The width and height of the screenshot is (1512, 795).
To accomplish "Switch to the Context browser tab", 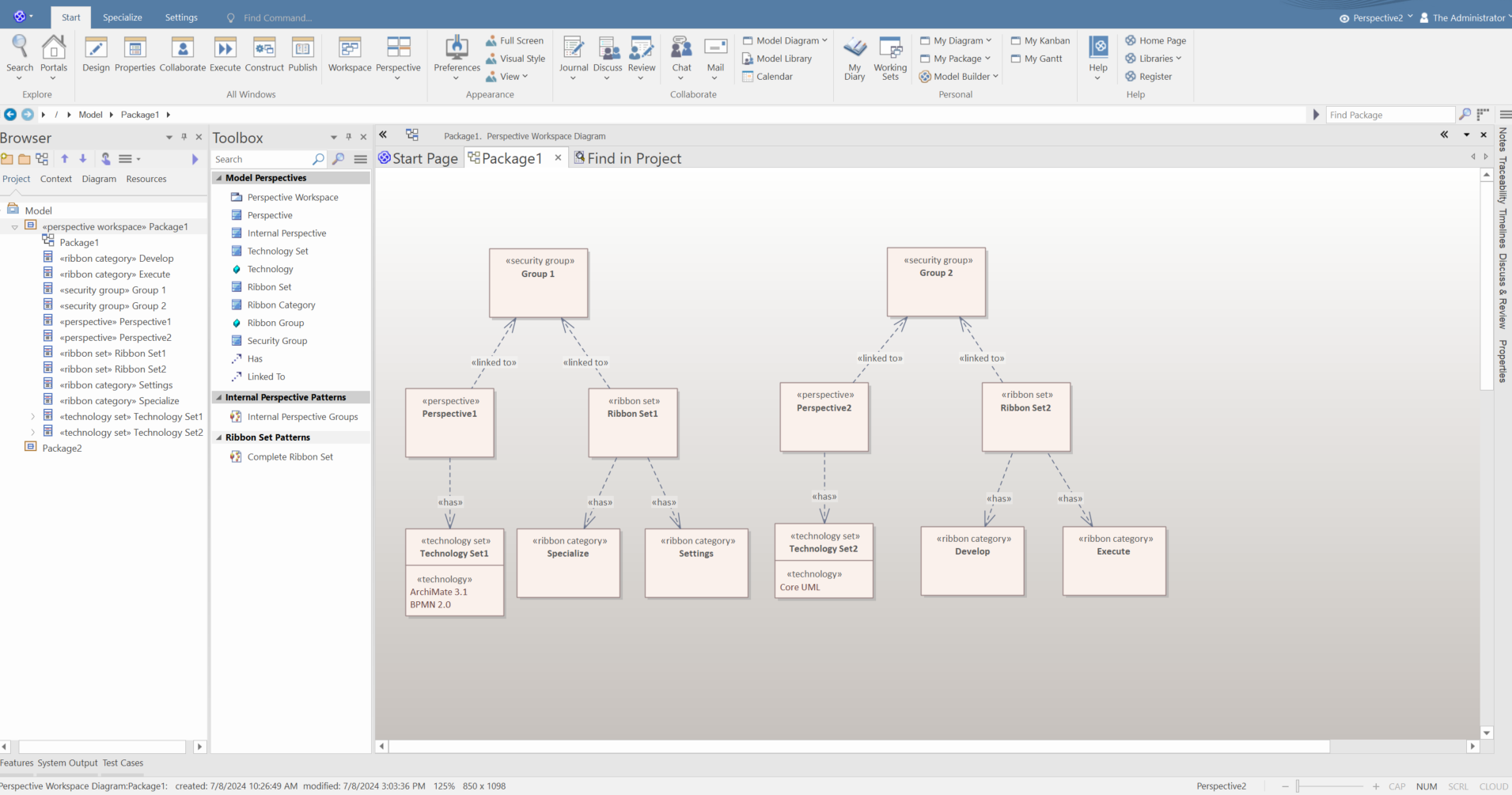I will 56,179.
